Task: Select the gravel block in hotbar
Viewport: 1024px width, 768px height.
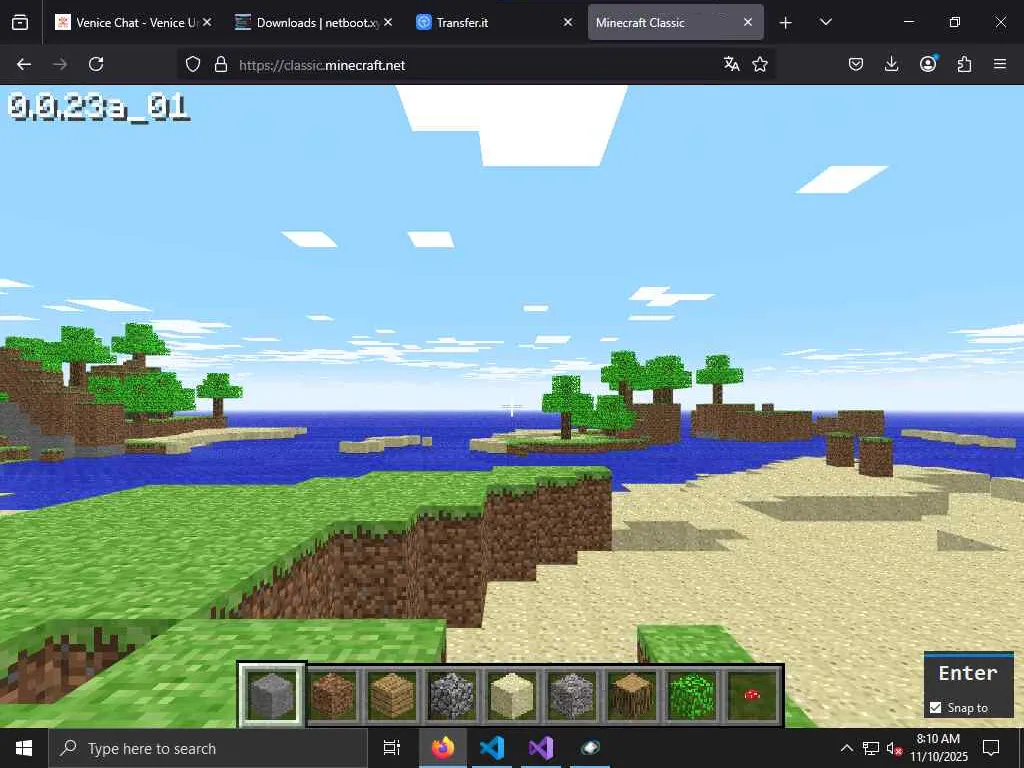Action: tap(572, 696)
